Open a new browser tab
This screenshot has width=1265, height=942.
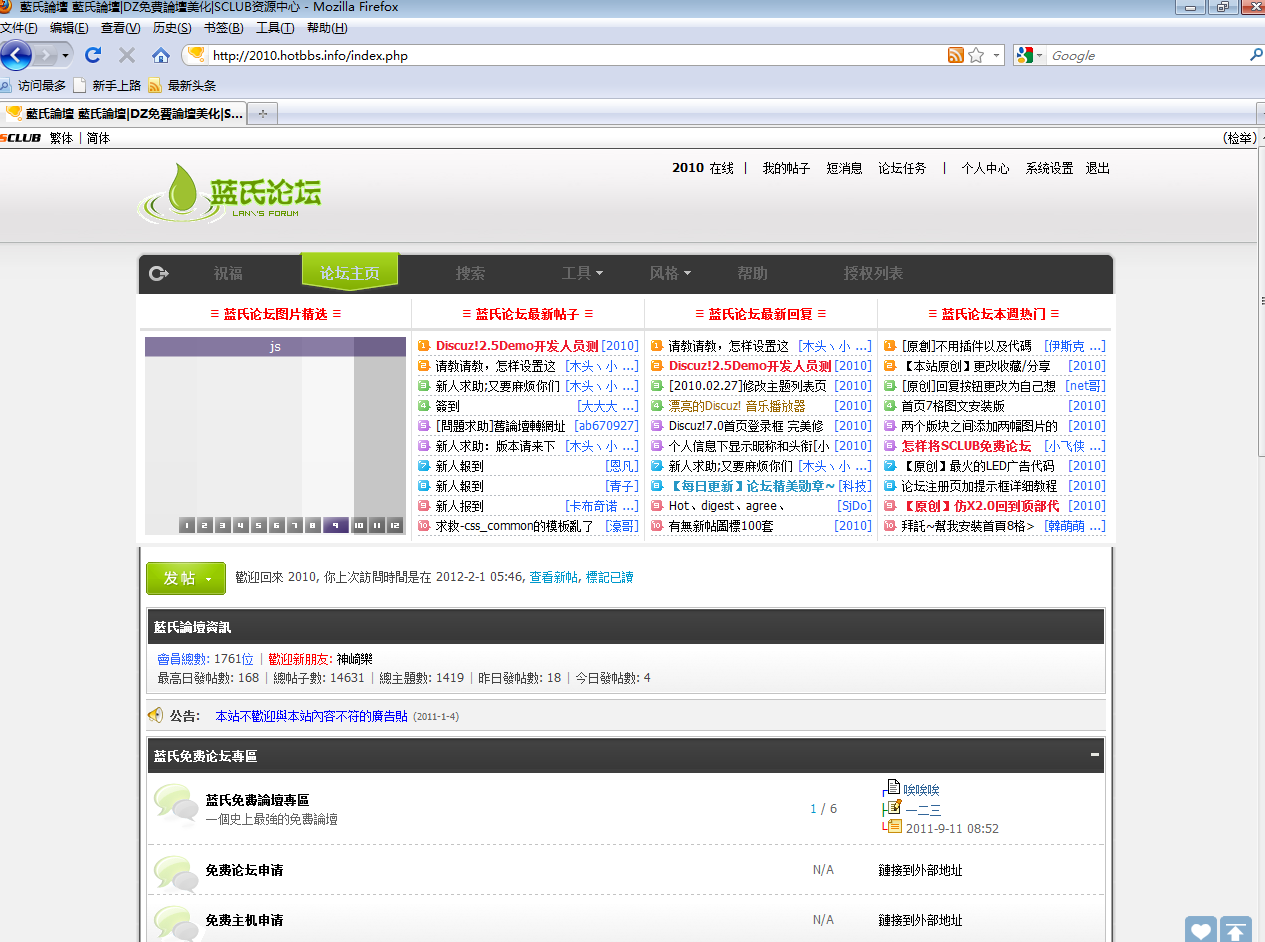(x=263, y=114)
